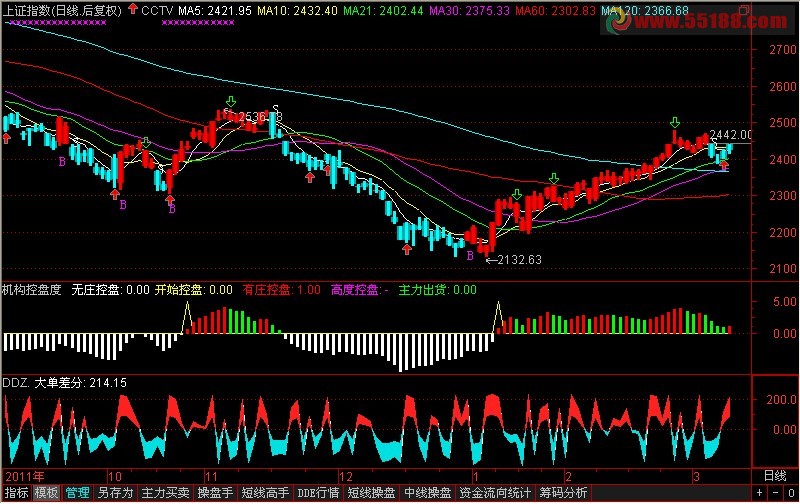Select the 管理 tab
This screenshot has width=800, height=504.
(78, 493)
